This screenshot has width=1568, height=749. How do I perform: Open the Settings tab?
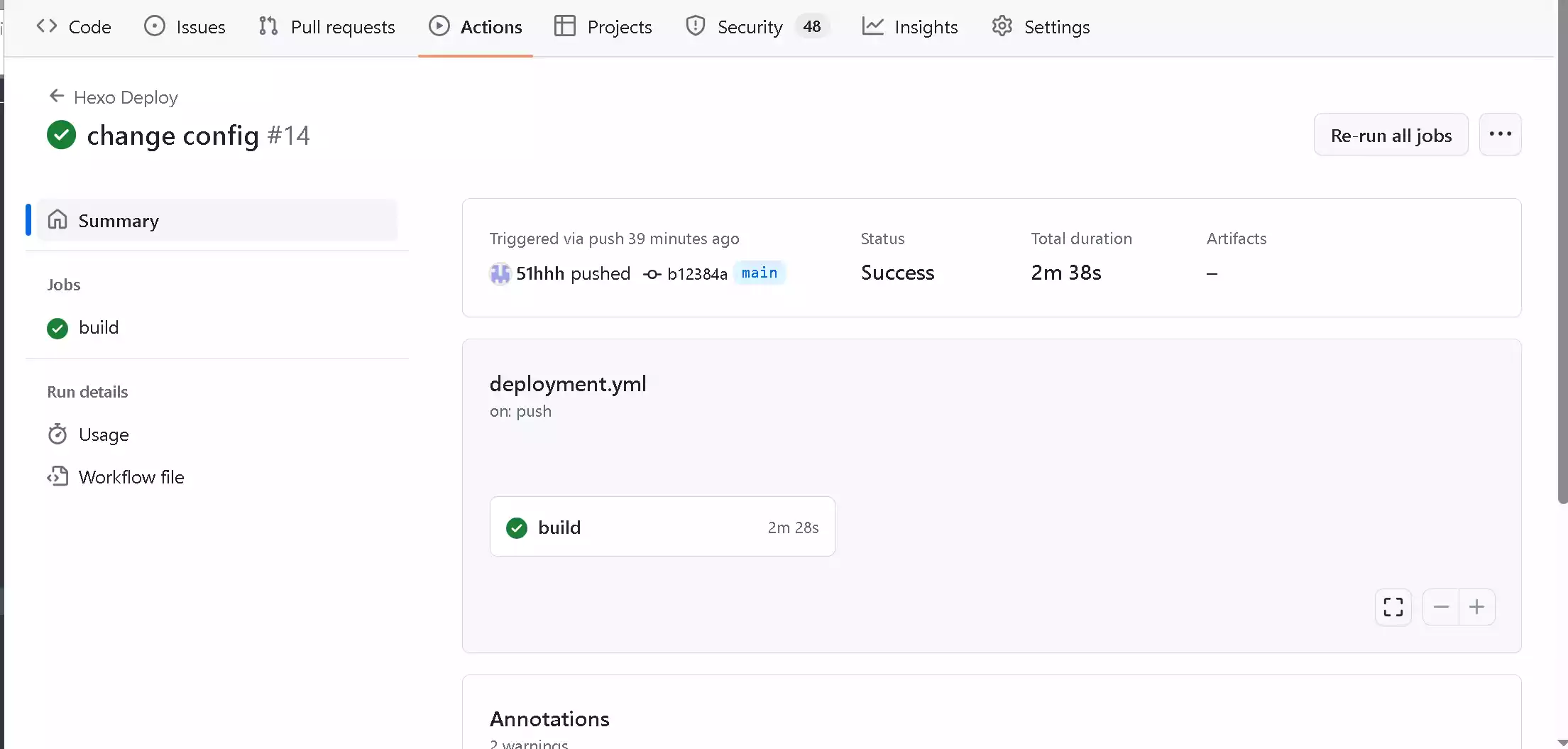point(1041,27)
